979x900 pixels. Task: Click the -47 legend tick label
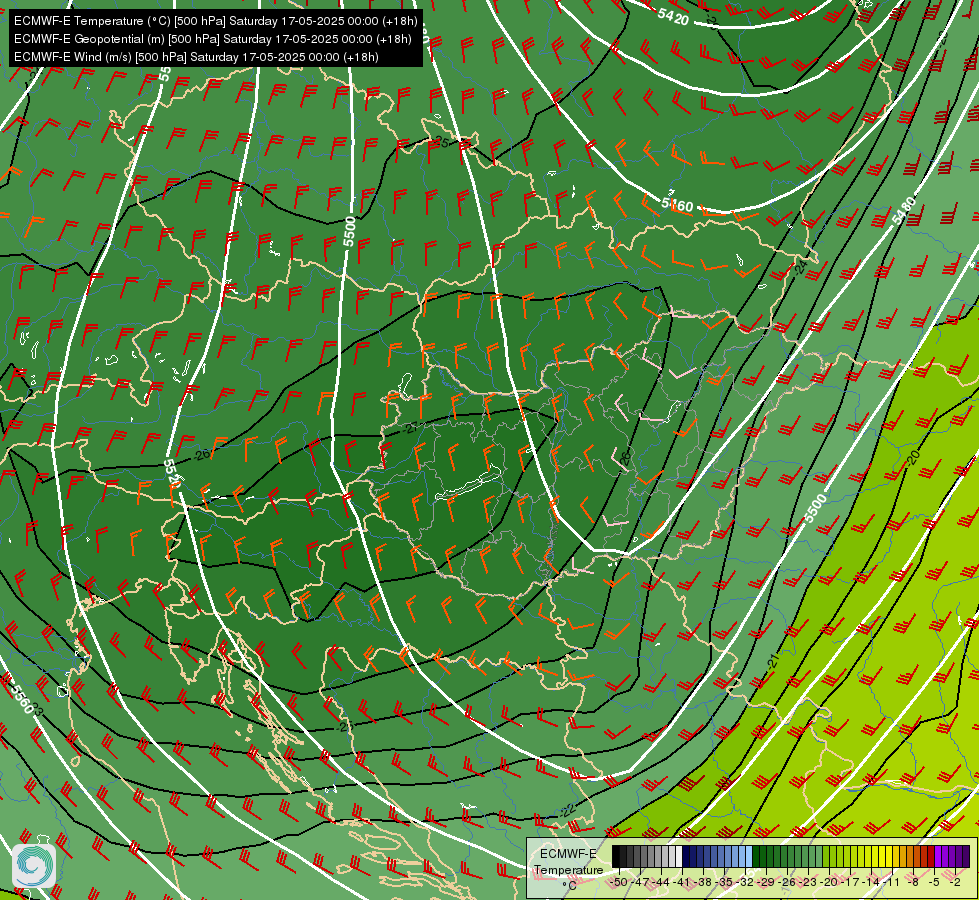point(640,882)
